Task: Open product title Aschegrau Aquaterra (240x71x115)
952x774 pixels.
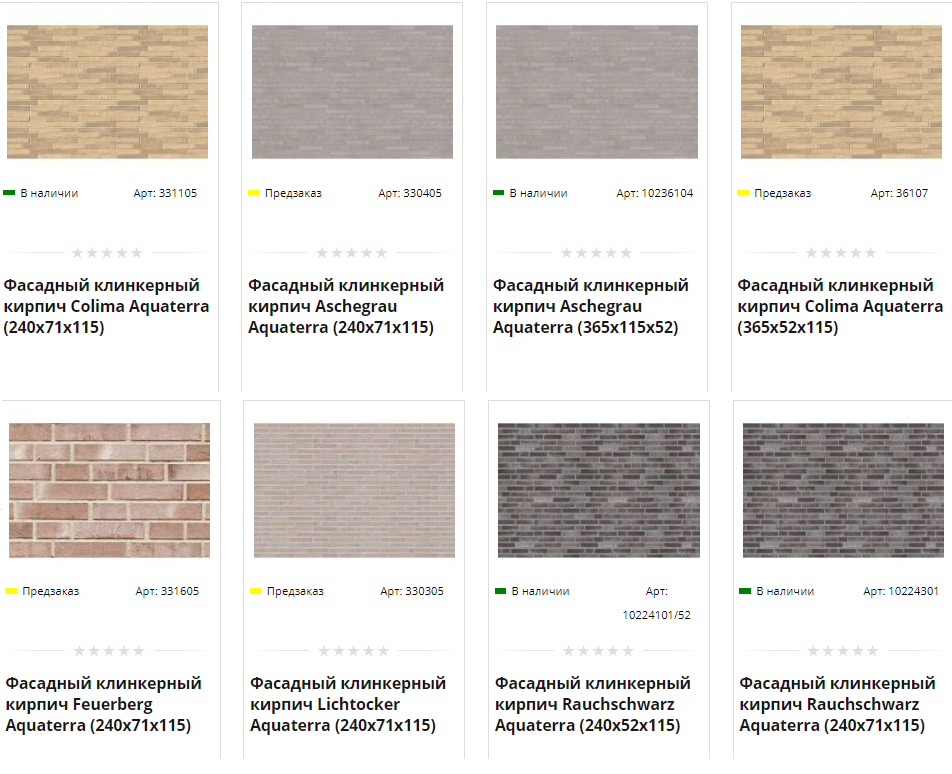Action: point(346,307)
